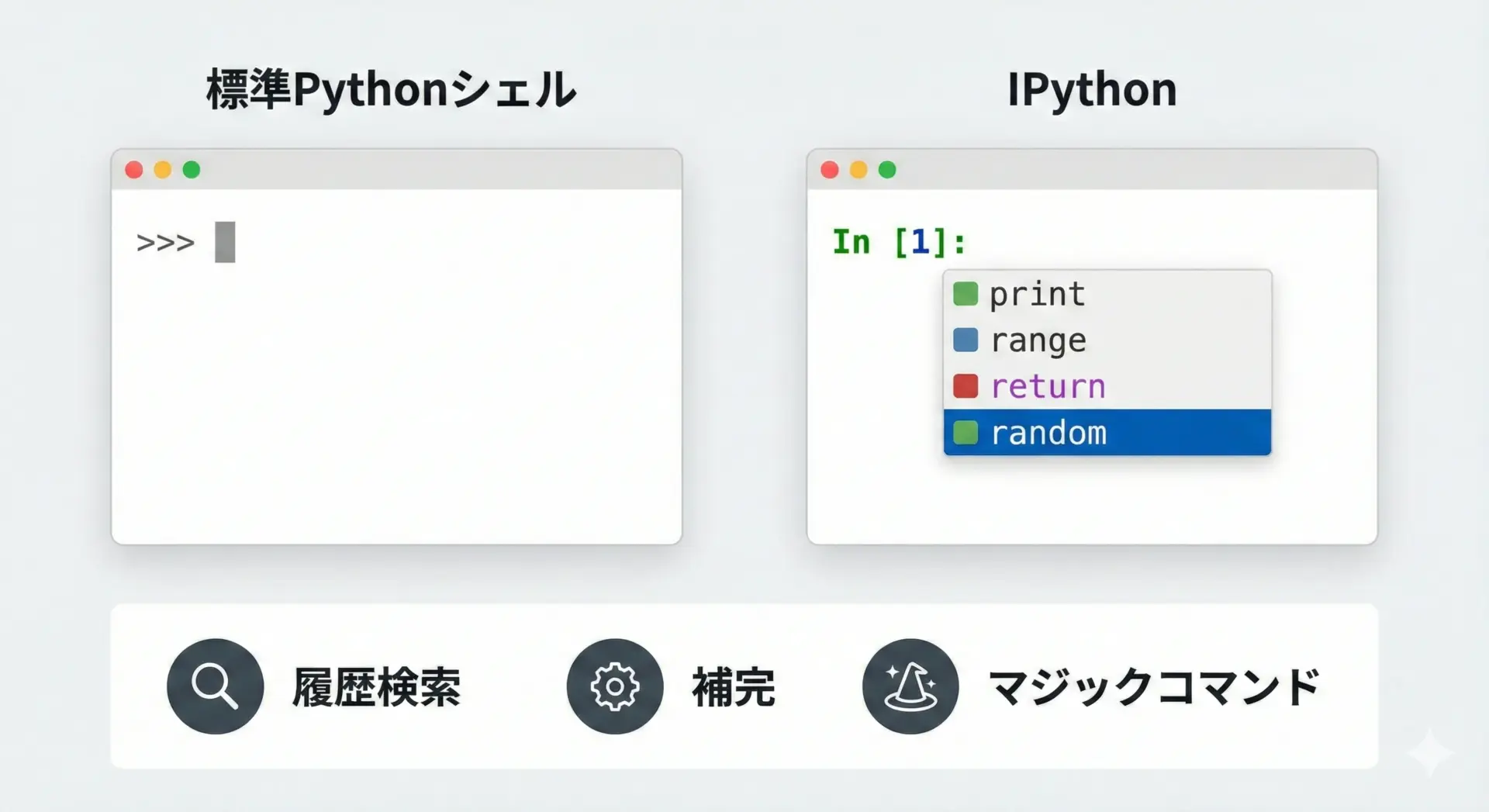Screen dimensions: 1489x812
Task: Choose return in the completion dropdown
Action: [1048, 386]
